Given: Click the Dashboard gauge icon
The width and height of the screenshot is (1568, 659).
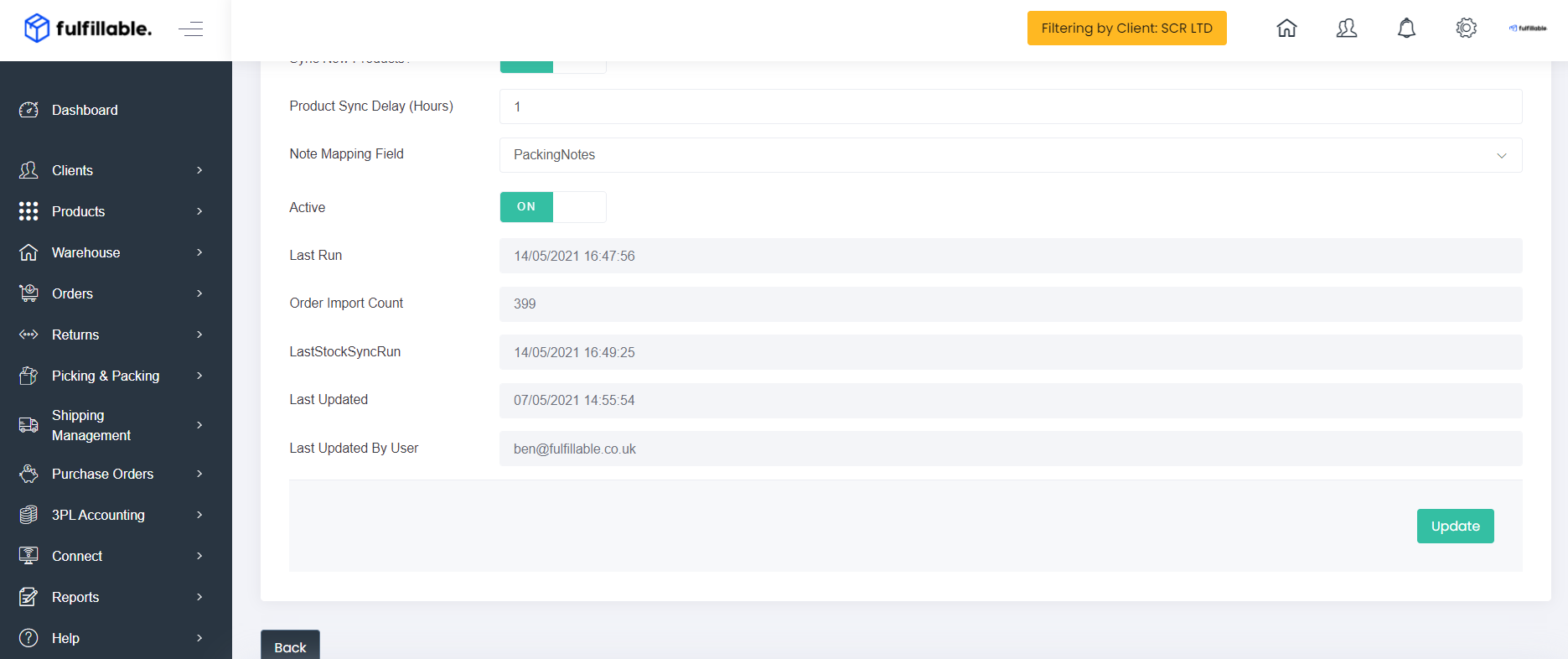Looking at the screenshot, I should [28, 110].
